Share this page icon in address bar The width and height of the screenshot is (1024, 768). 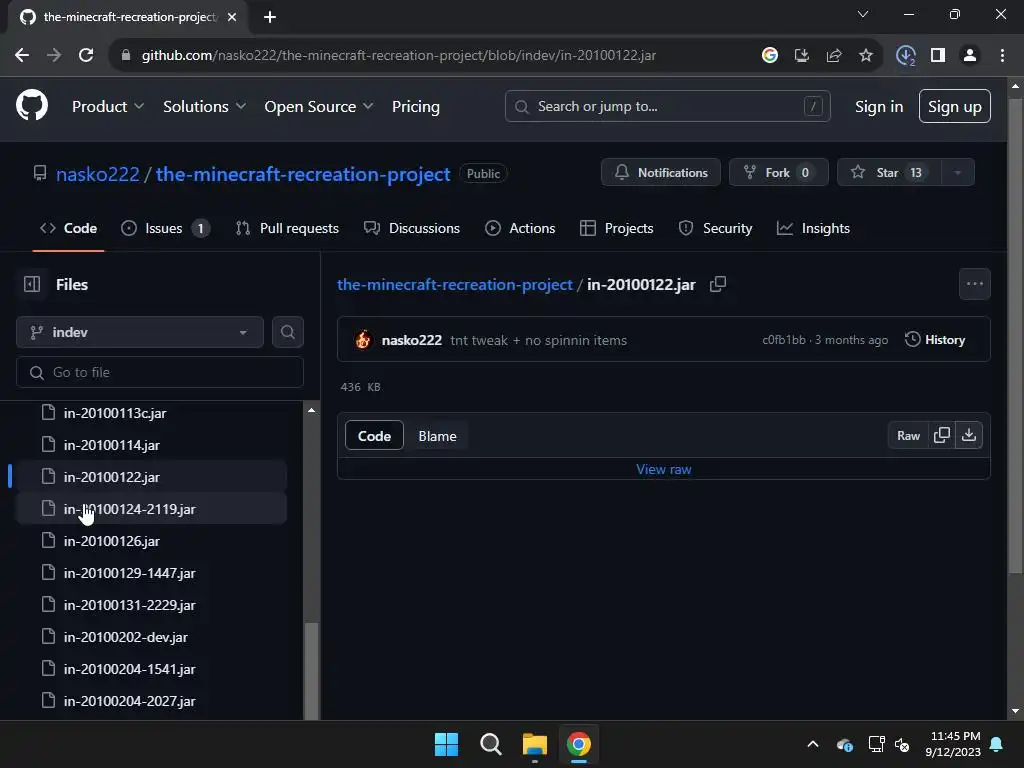point(834,56)
